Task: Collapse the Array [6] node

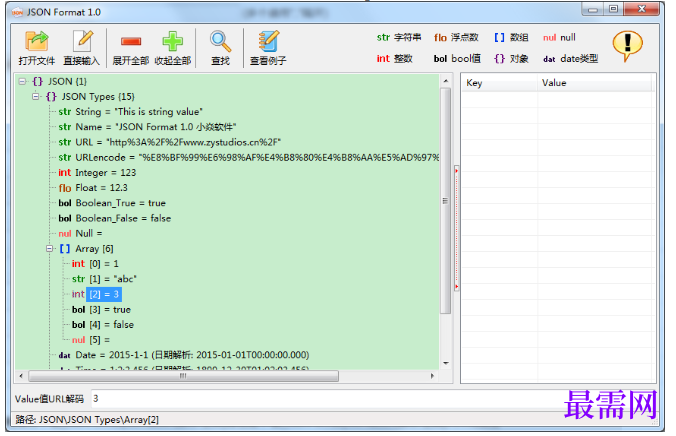Action: (50, 248)
